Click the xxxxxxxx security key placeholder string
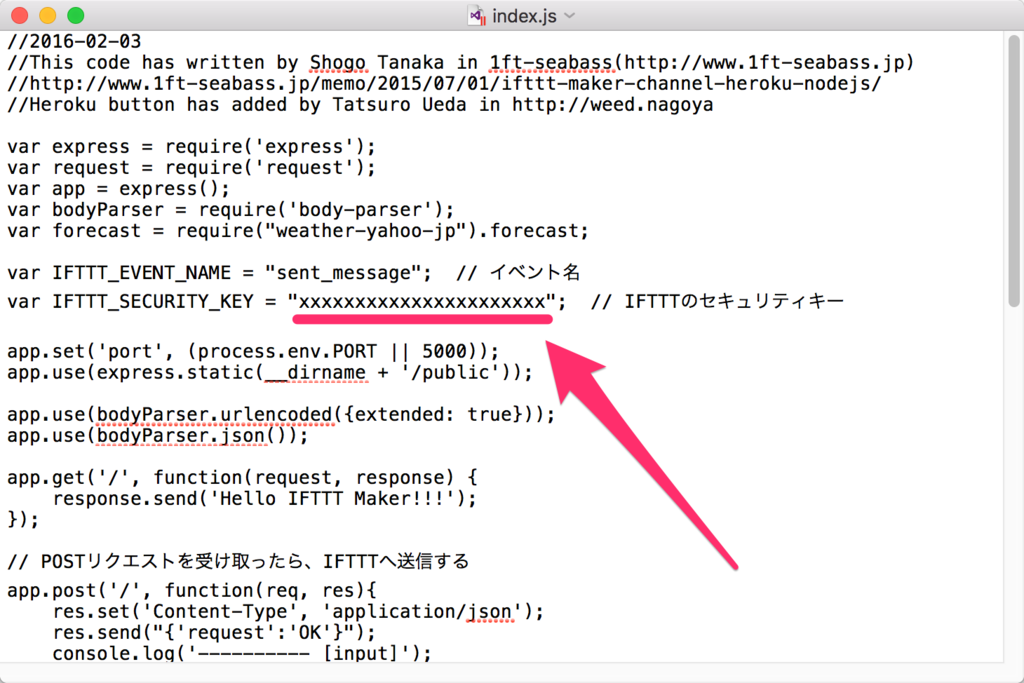 coord(422,302)
